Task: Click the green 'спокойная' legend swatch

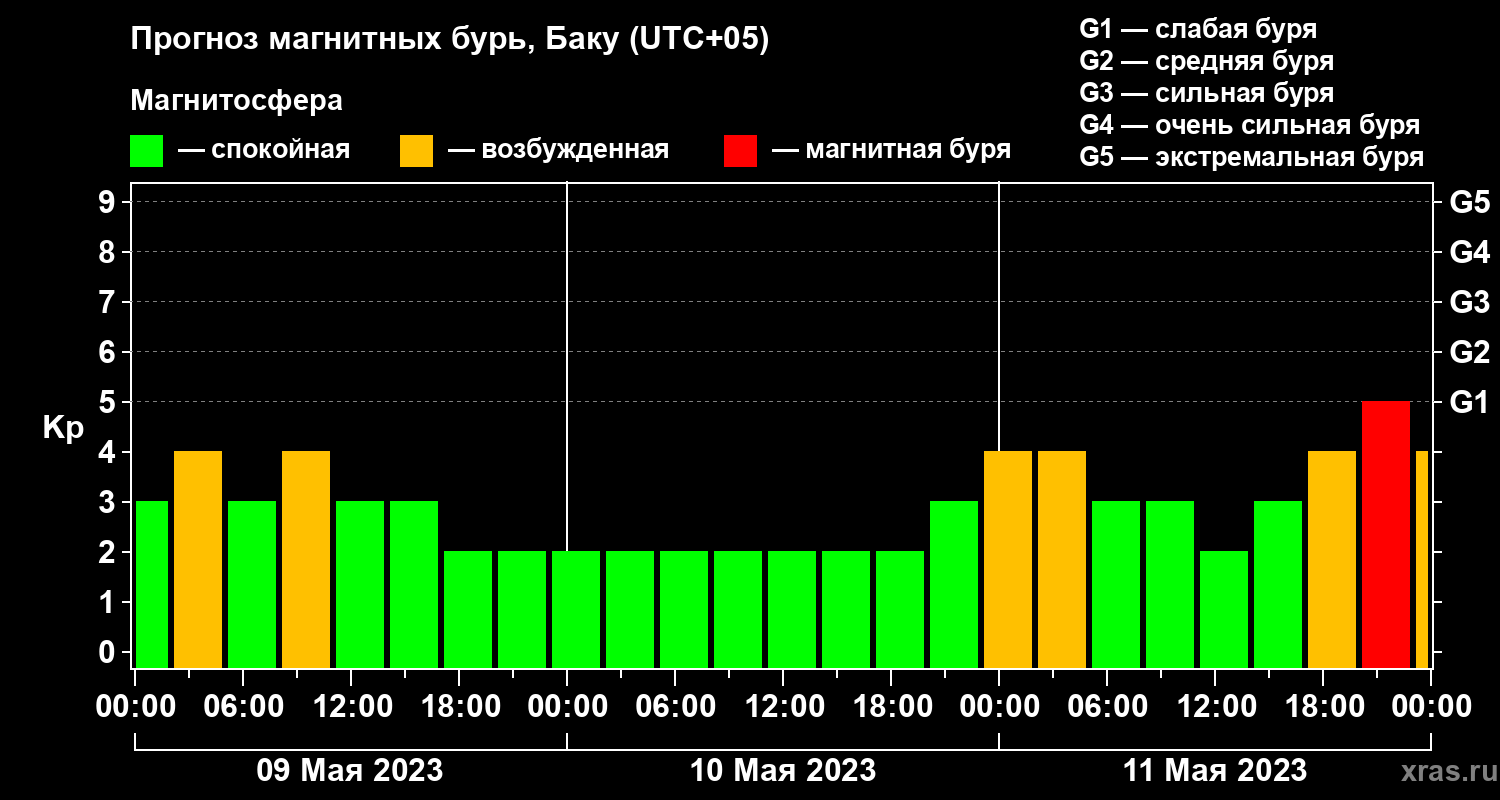Action: pyautogui.click(x=146, y=151)
